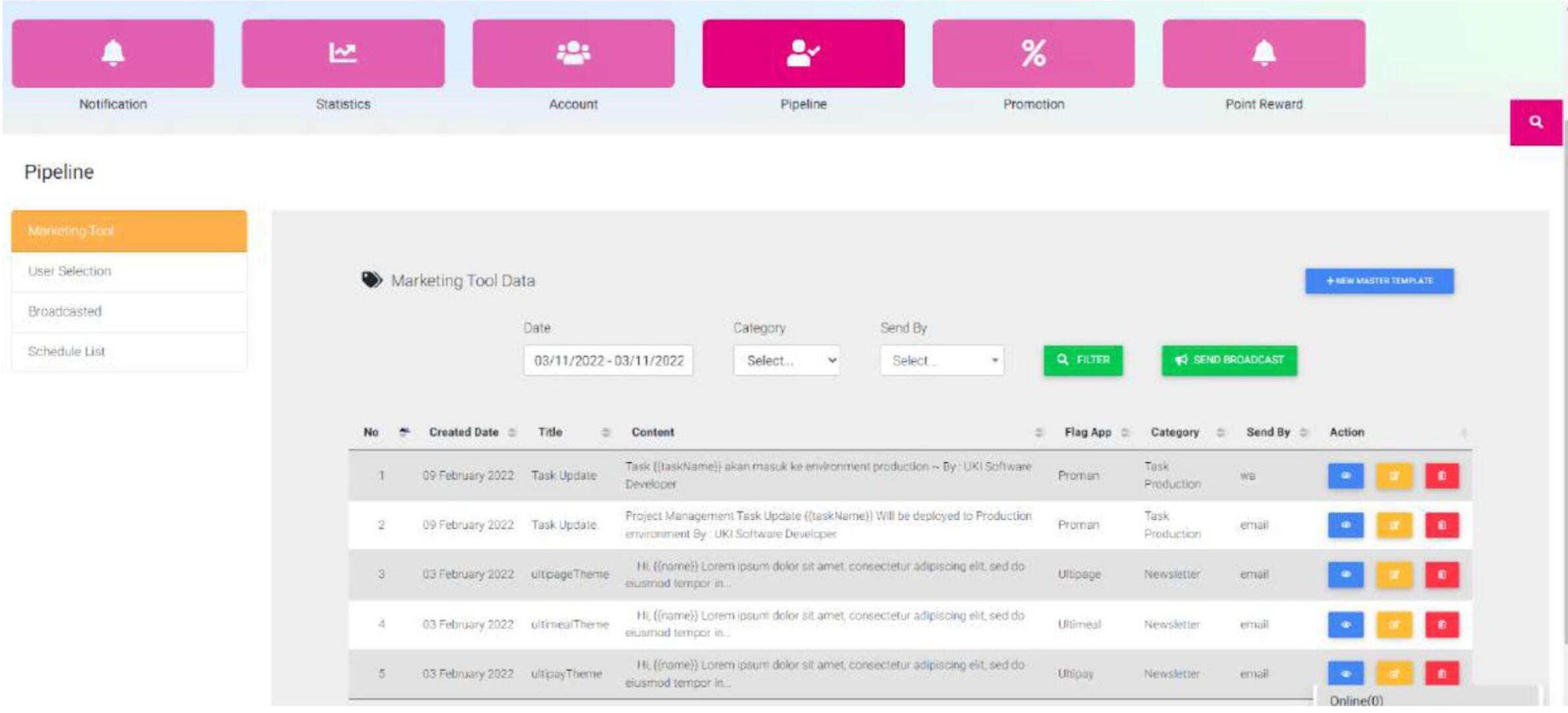Open the Statistics chart tile
Image resolution: width=1568 pixels, height=713 pixels.
click(343, 53)
